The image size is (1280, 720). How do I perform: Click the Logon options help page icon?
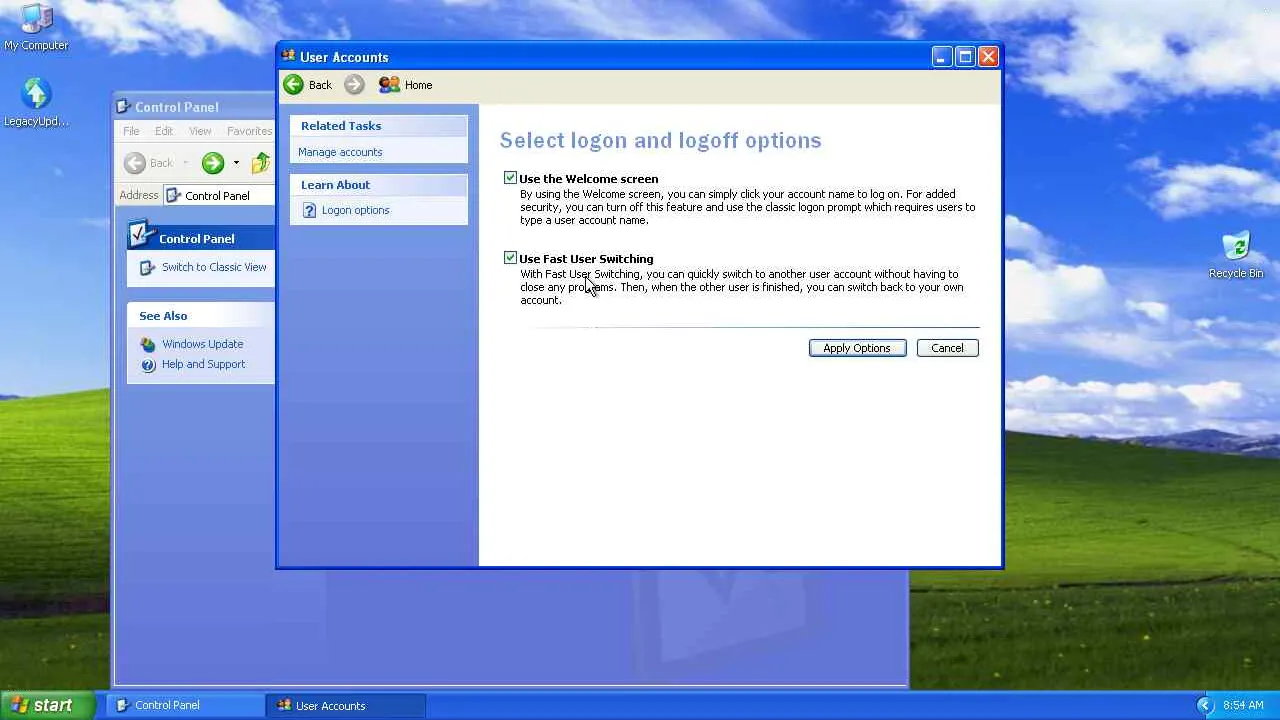tap(309, 210)
